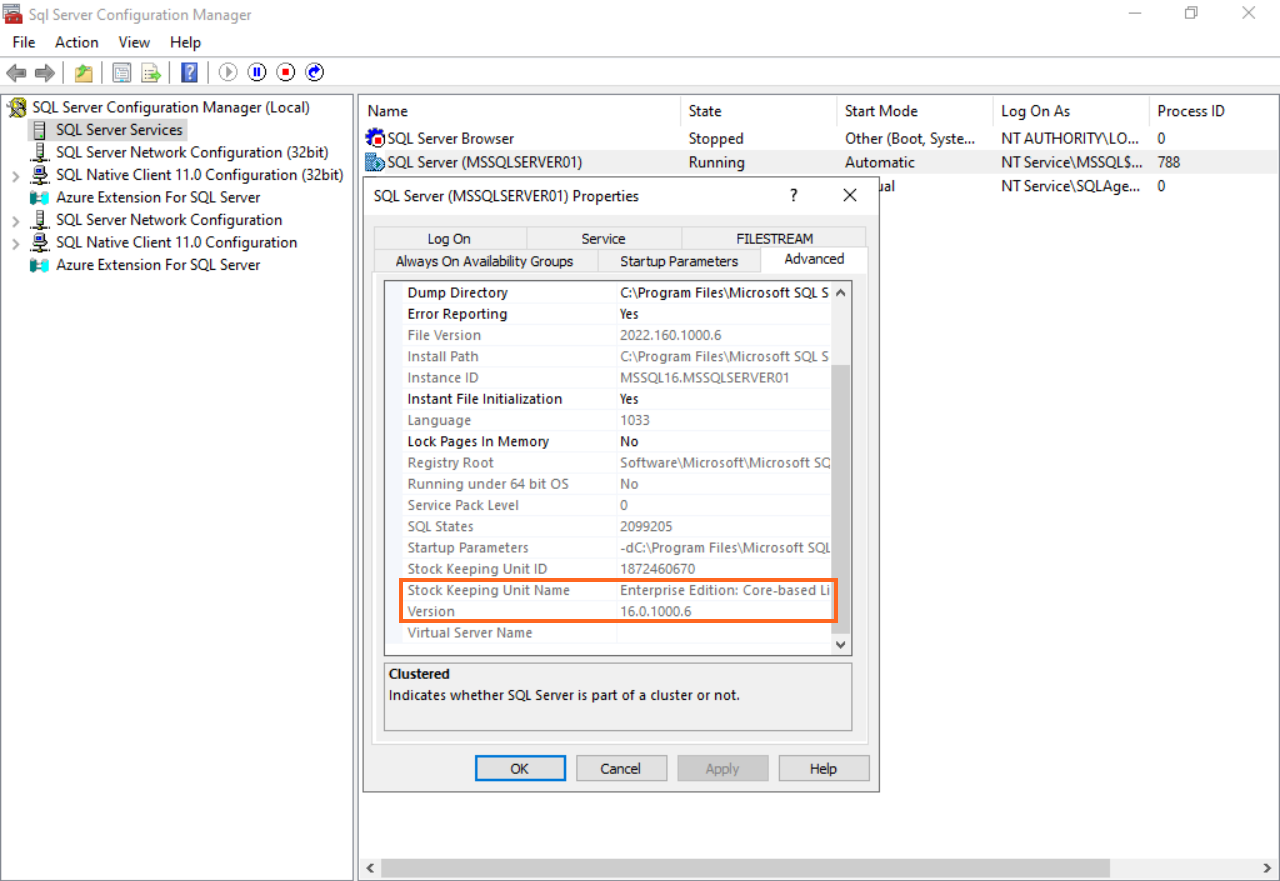This screenshot has width=1280, height=881.
Task: Restart the service with the toolbar restart icon
Action: (x=315, y=72)
